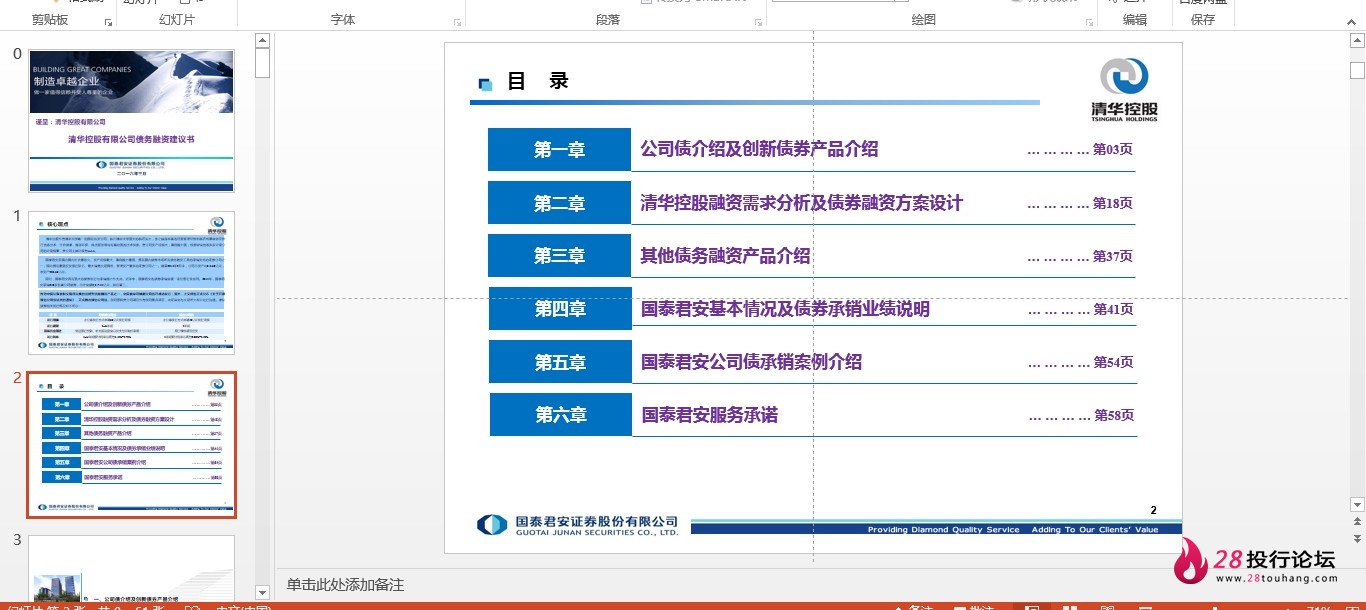Click the footer slogan Providing Diamond Quality Service
The height and width of the screenshot is (610, 1366).
(x=943, y=530)
